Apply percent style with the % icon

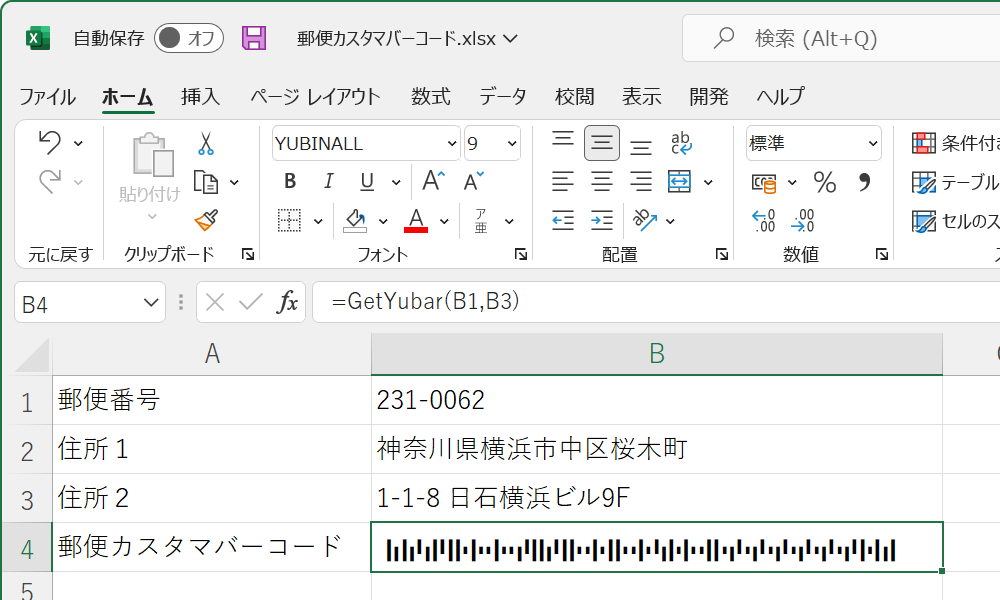pyautogui.click(x=823, y=181)
